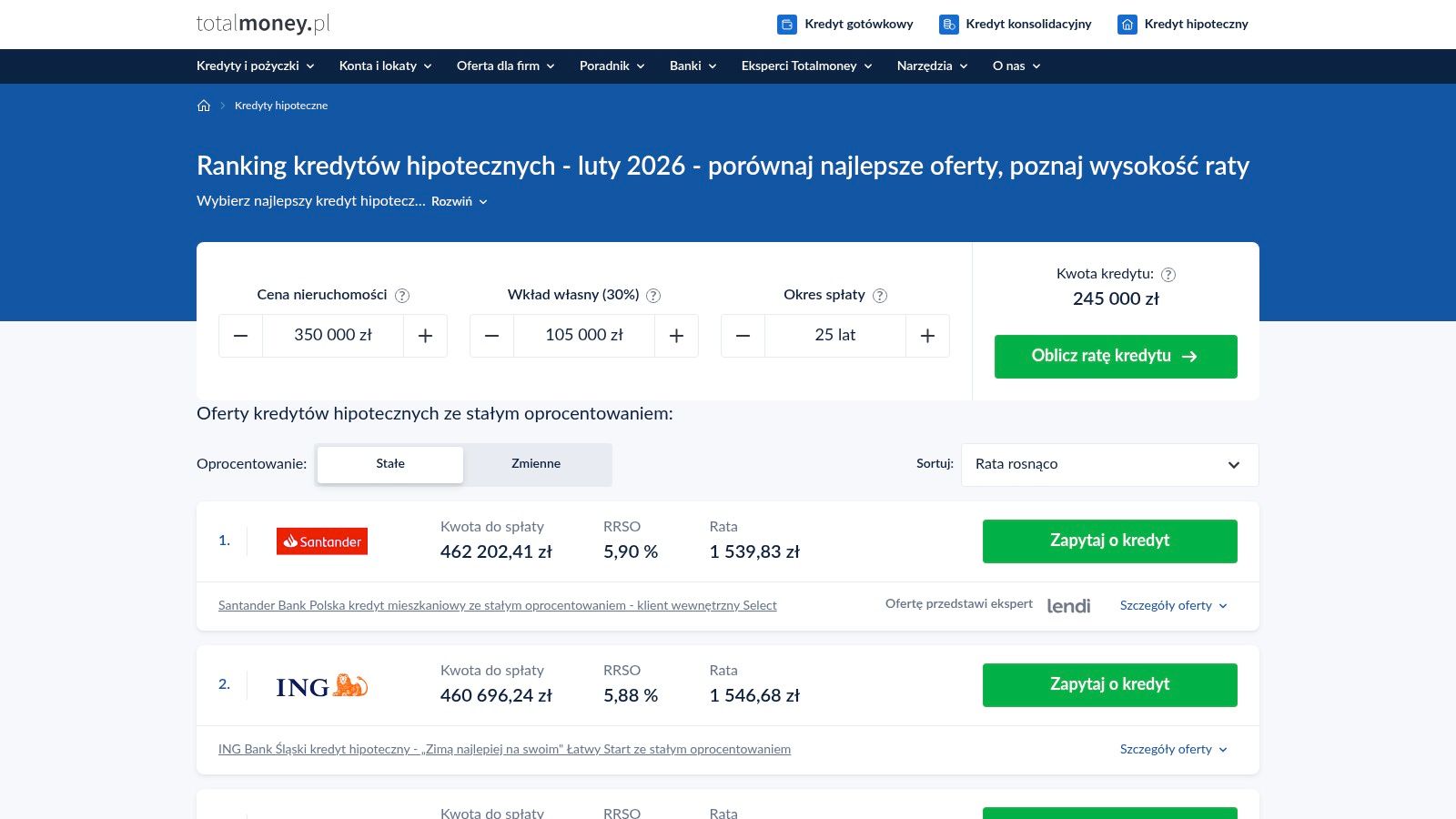Image resolution: width=1456 pixels, height=819 pixels.
Task: Go to home via breadcrumb house icon
Action: pyautogui.click(x=204, y=106)
